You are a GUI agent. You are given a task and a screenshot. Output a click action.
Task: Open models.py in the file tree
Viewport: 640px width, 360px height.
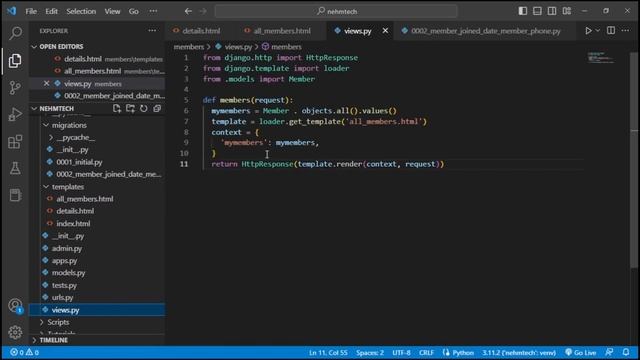(x=68, y=273)
